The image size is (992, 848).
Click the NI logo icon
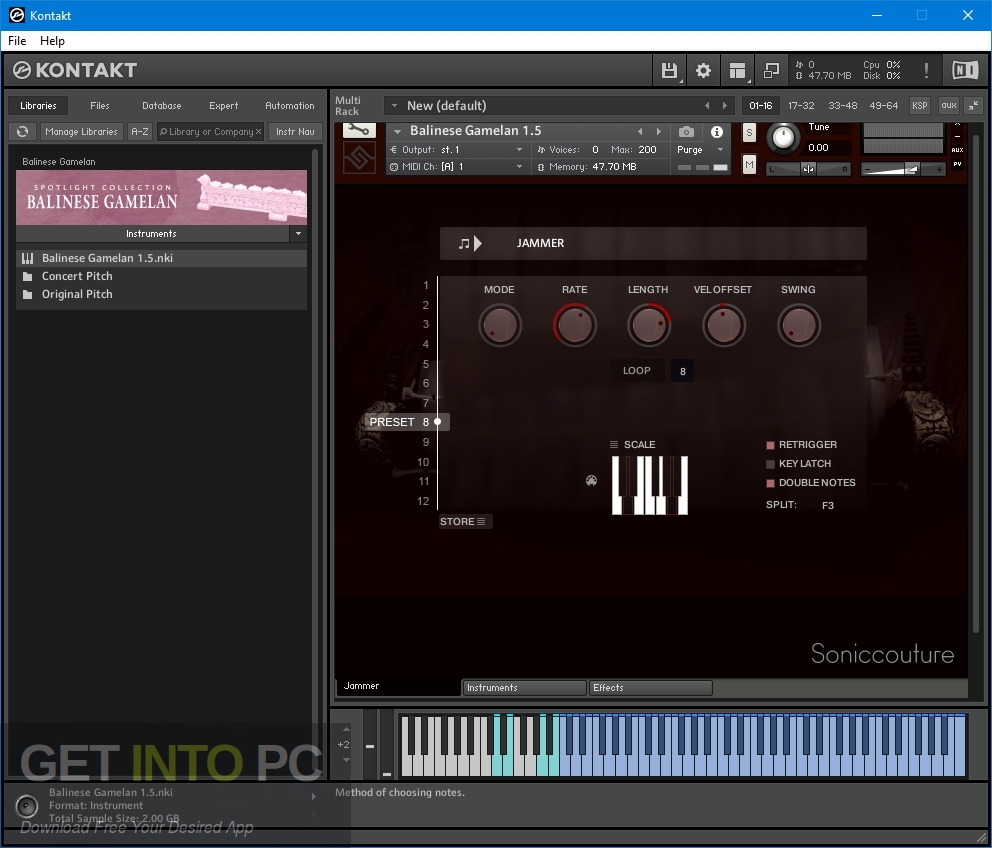965,70
